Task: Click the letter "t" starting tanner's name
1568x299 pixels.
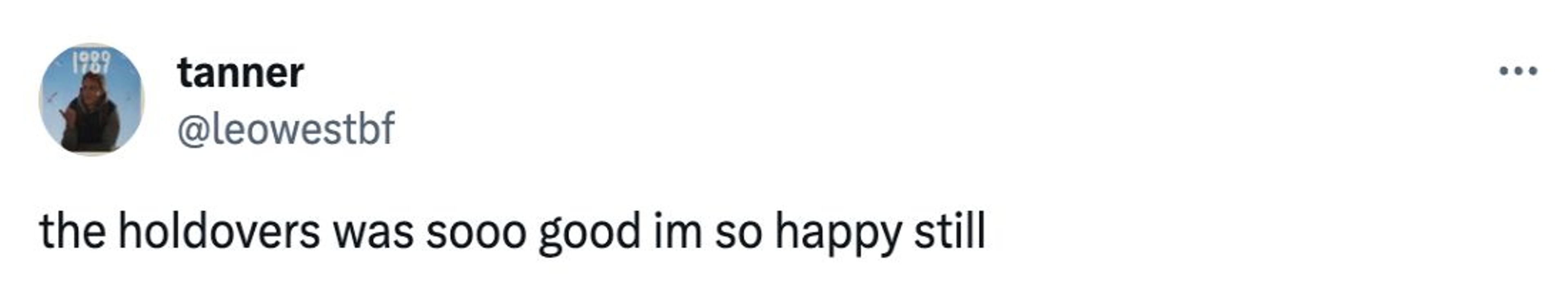Action: click(184, 73)
